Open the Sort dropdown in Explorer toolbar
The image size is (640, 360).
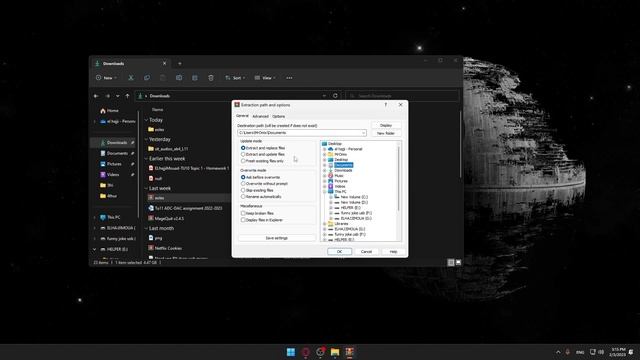point(236,78)
